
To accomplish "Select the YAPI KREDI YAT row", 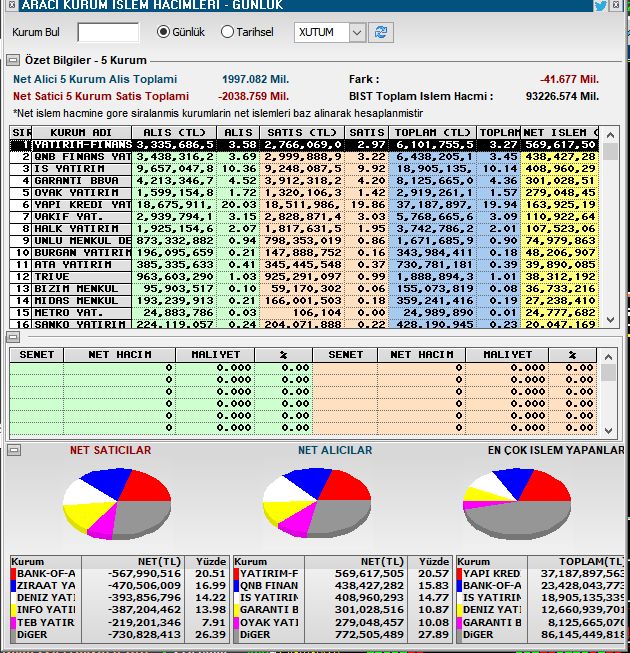I will (x=304, y=204).
